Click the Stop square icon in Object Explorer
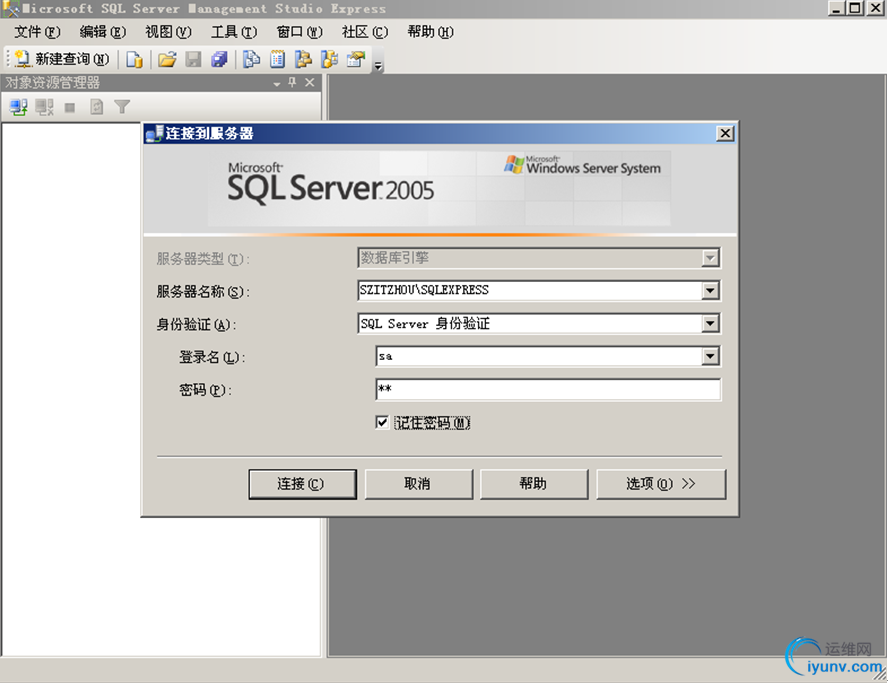Viewport: 888px width, 683px height. 70,107
